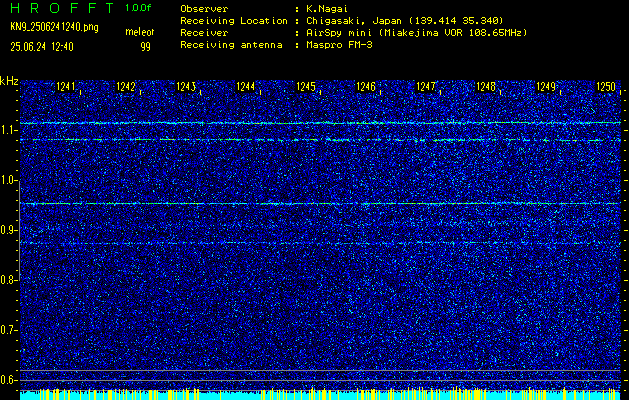Select the observer name K.Nagai

coord(327,9)
